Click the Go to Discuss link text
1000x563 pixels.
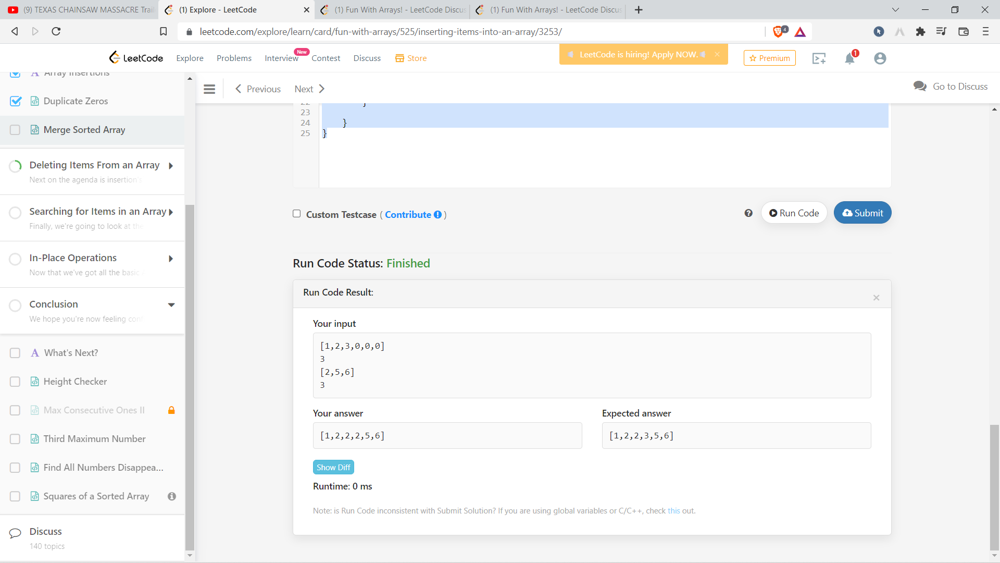pos(960,86)
